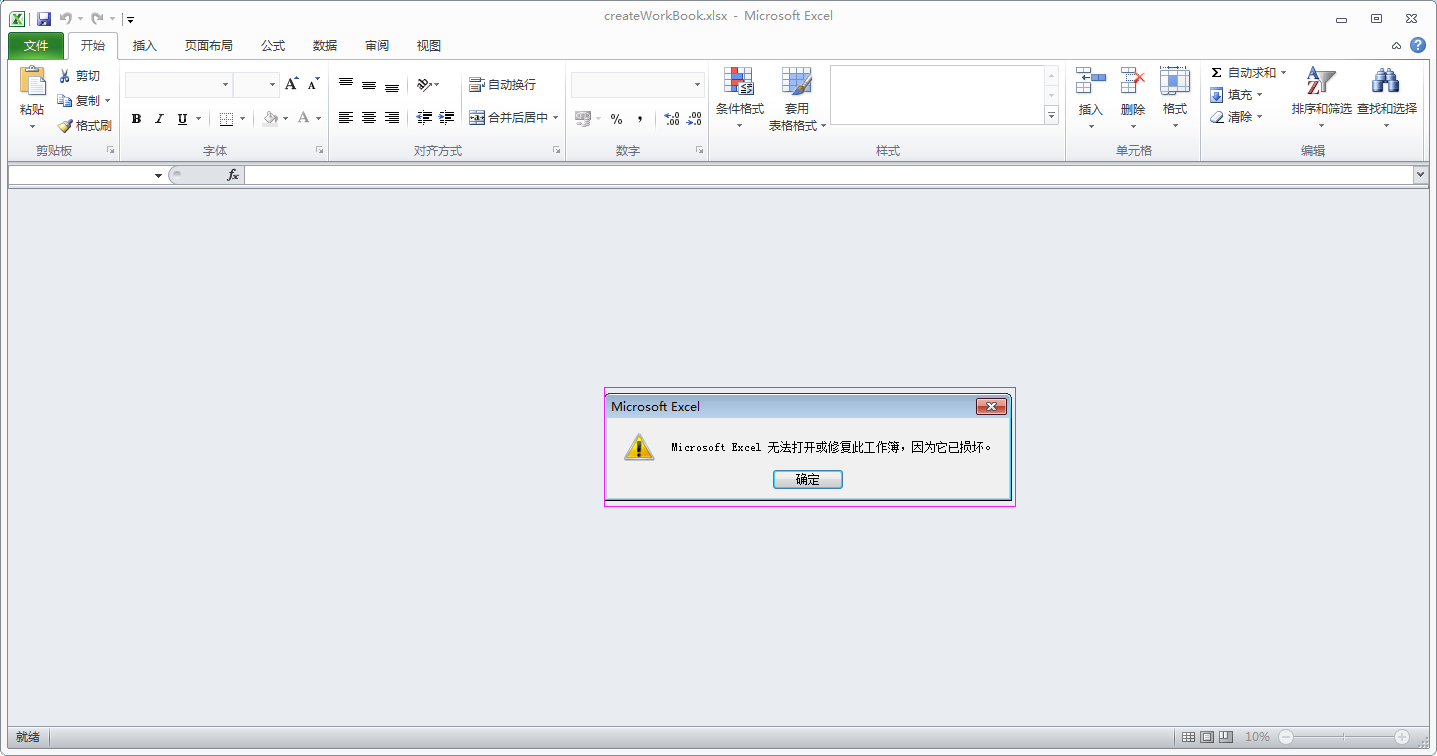Click into the formula bar
Image resolution: width=1437 pixels, height=756 pixels.
pyautogui.click(x=829, y=175)
